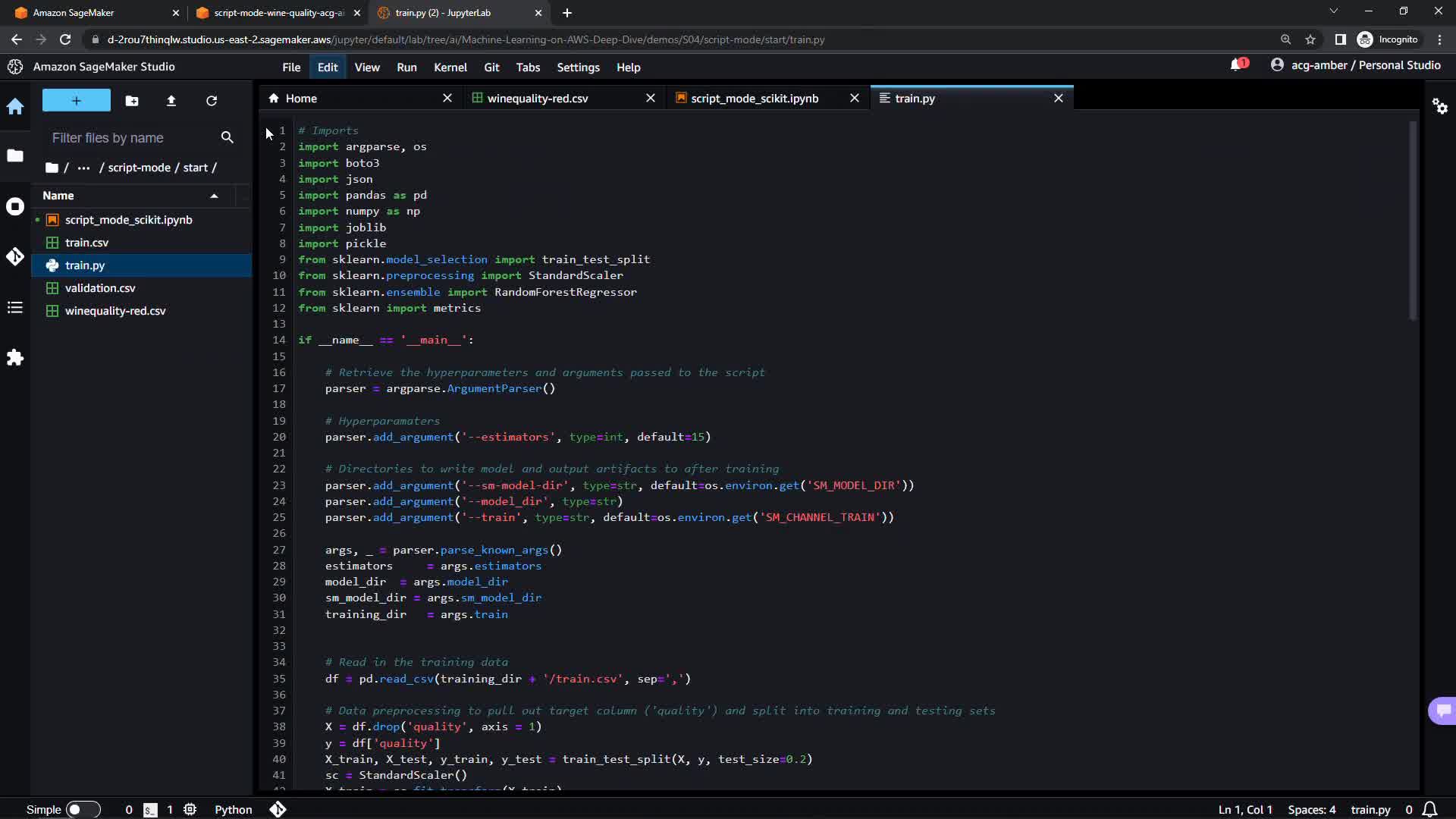Click the New Folder icon

(132, 100)
